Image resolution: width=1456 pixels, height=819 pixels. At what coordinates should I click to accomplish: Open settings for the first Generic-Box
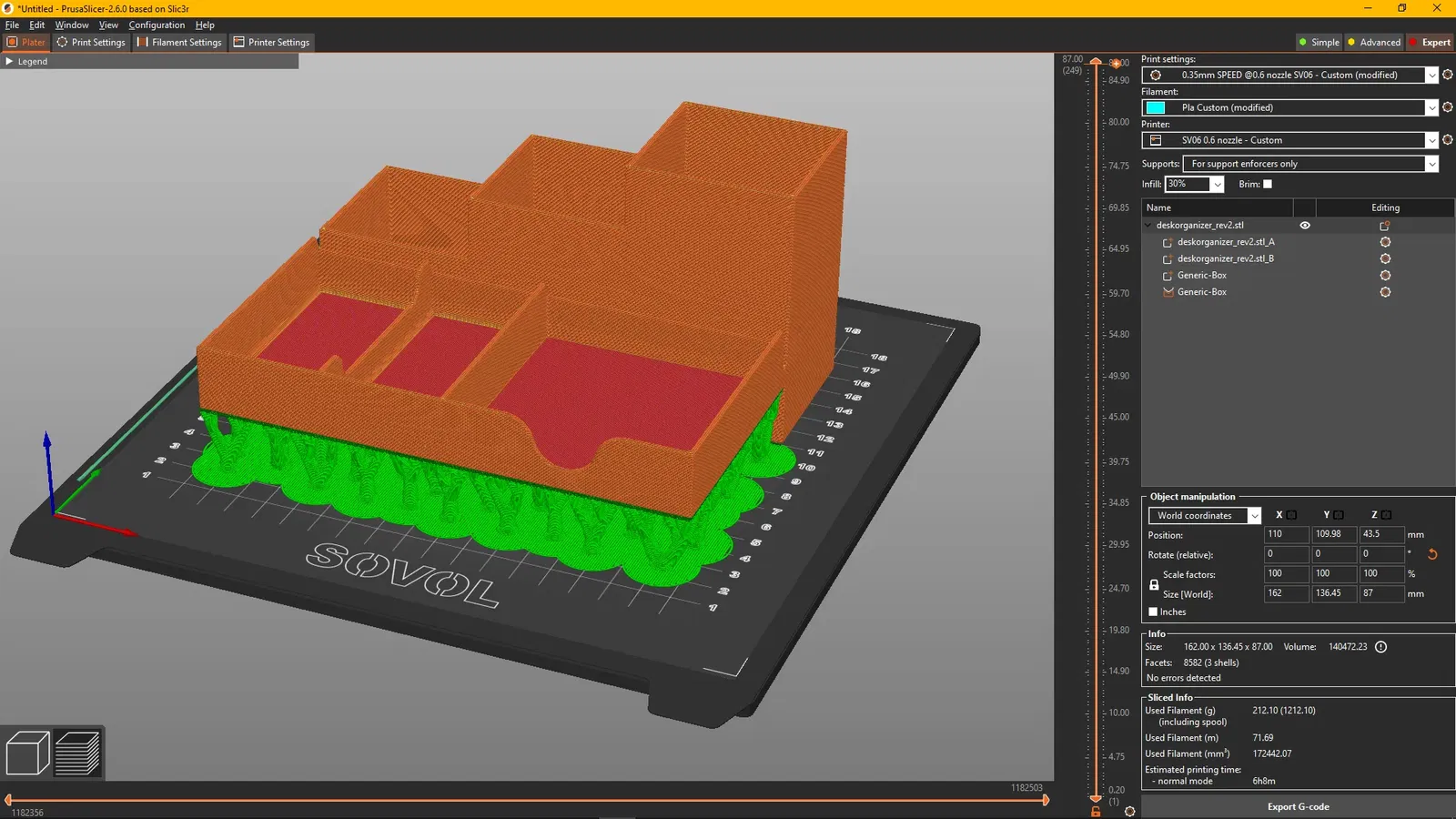click(x=1385, y=275)
